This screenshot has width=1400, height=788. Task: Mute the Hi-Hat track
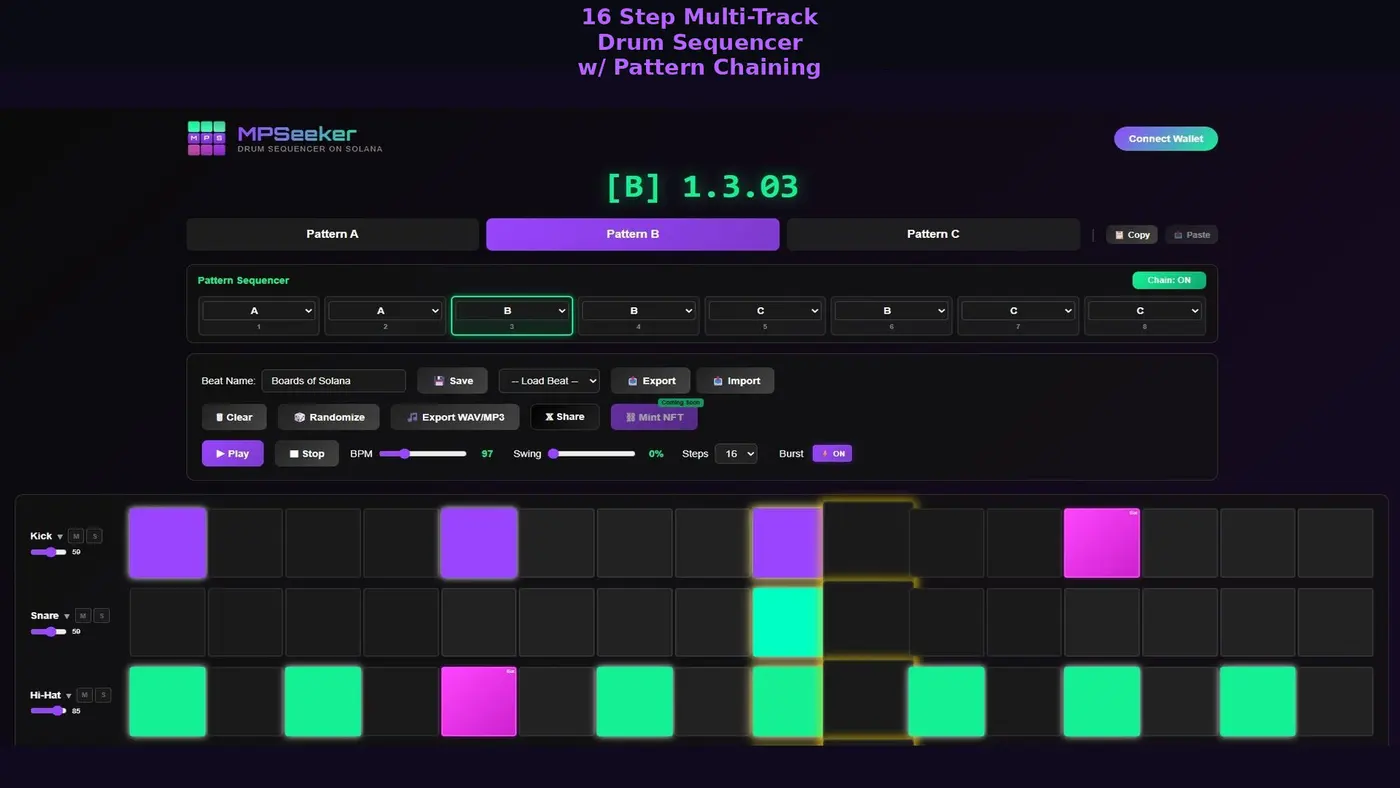coord(85,695)
